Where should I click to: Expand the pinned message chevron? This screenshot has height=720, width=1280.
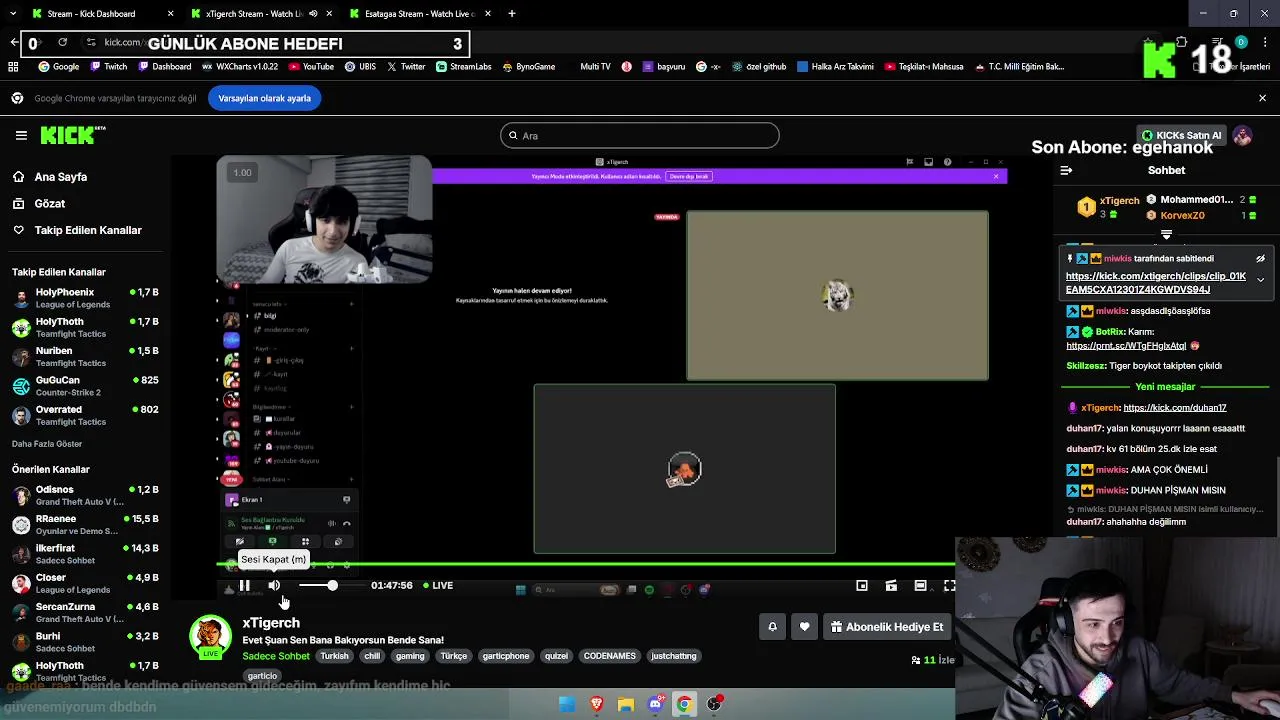point(1260,280)
